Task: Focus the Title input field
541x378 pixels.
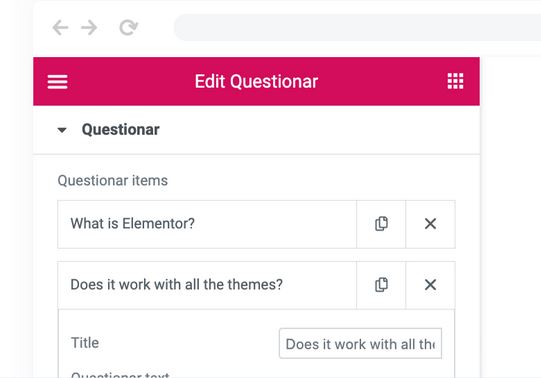Action: click(x=360, y=344)
